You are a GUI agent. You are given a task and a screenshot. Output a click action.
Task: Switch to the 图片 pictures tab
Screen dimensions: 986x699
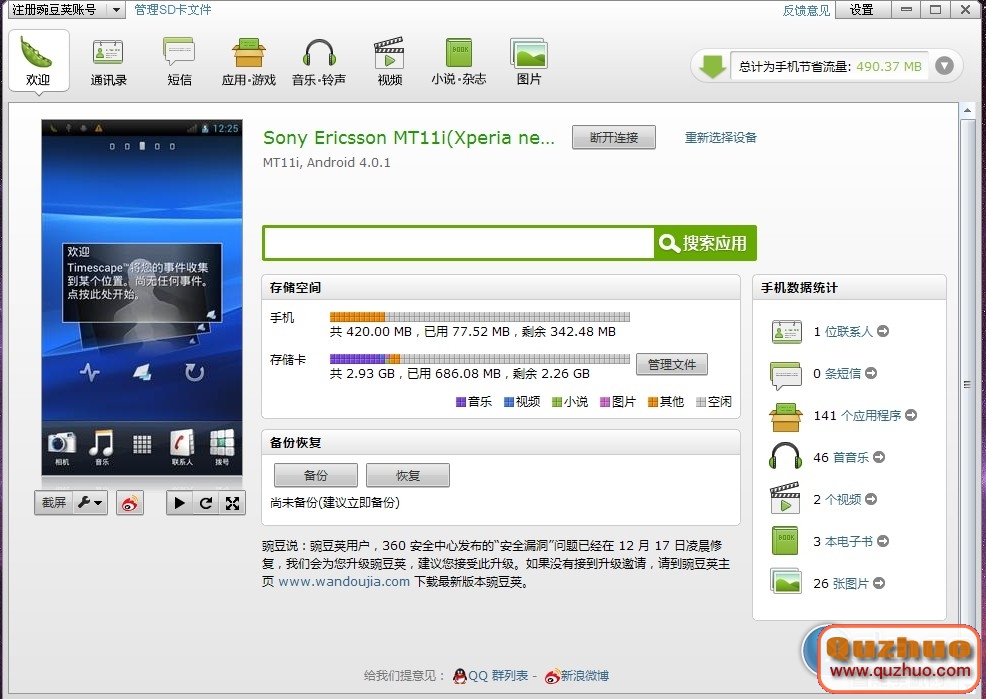click(x=529, y=62)
